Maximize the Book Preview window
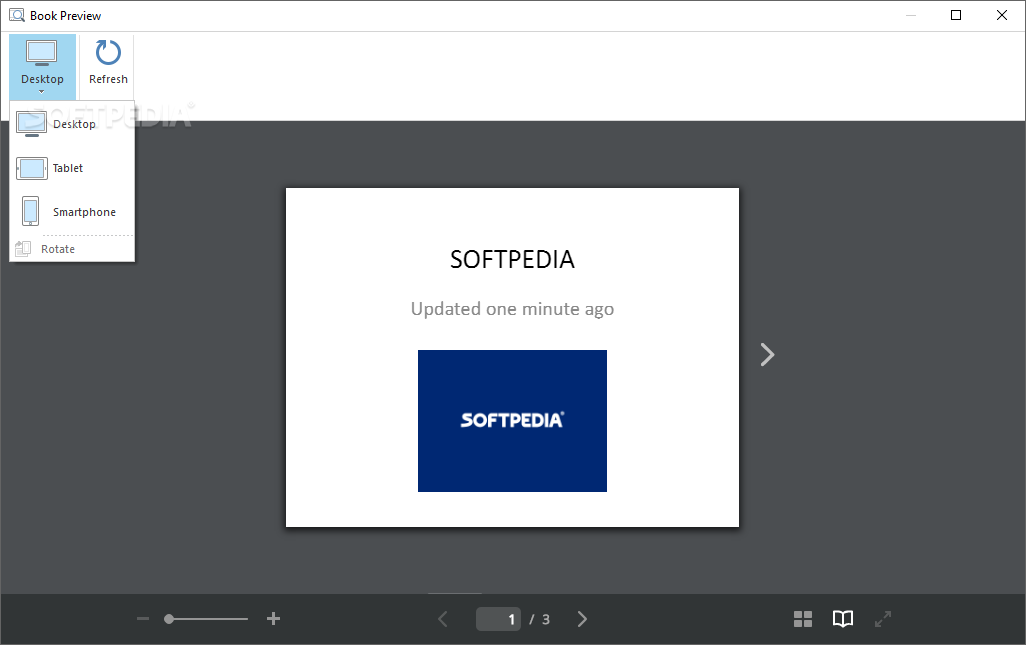1026x645 pixels. click(956, 15)
